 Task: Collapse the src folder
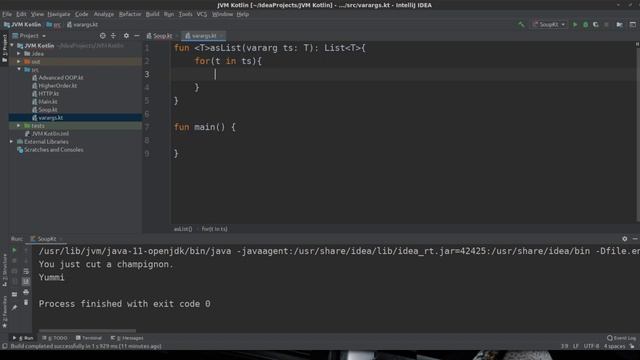[19, 69]
